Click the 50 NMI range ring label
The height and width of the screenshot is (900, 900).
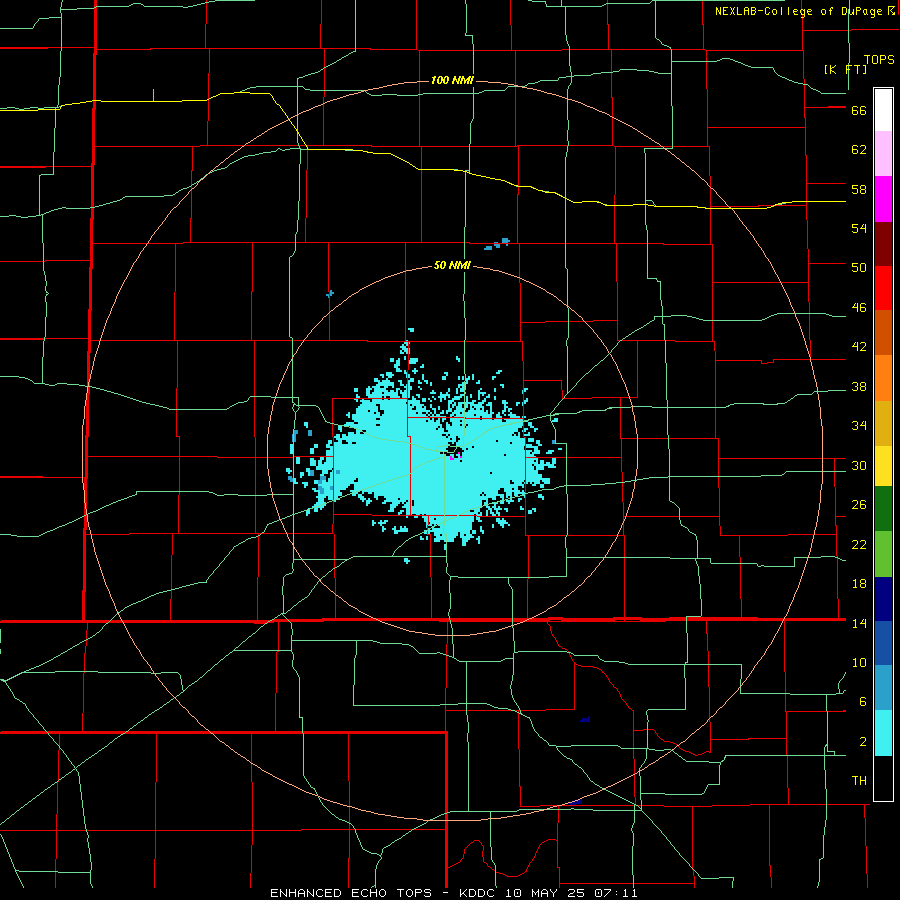point(452,265)
